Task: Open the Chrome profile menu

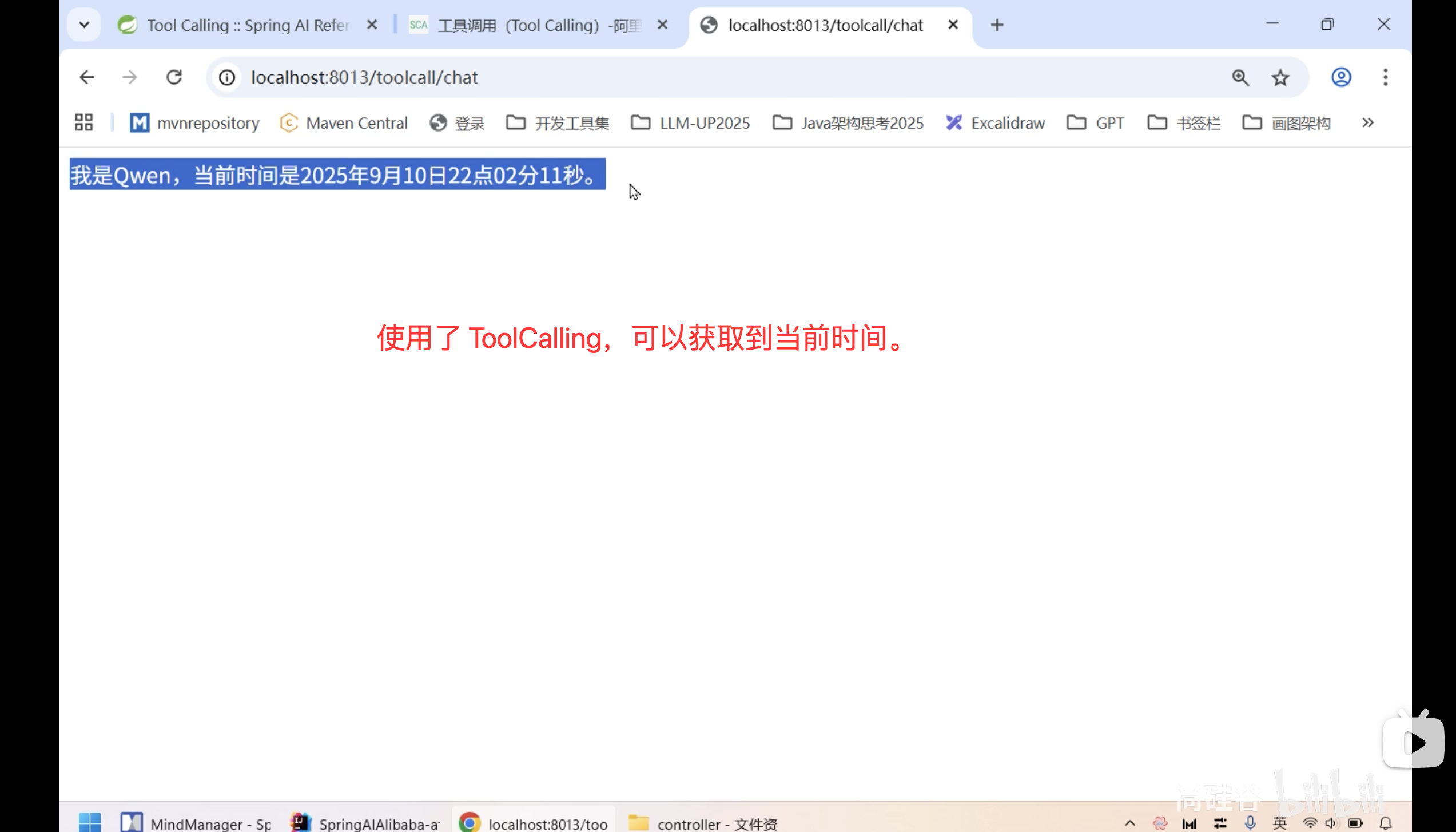Action: click(x=1340, y=77)
